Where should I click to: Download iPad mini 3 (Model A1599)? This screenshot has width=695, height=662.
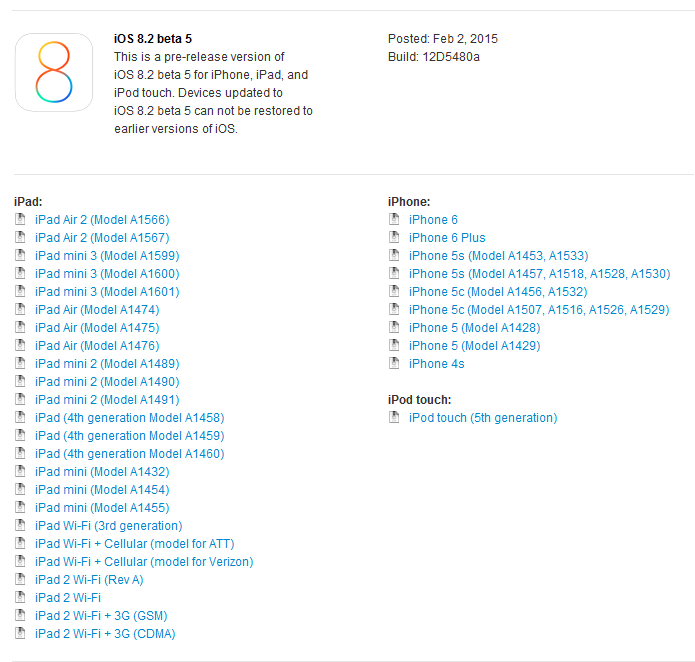pyautogui.click(x=107, y=256)
